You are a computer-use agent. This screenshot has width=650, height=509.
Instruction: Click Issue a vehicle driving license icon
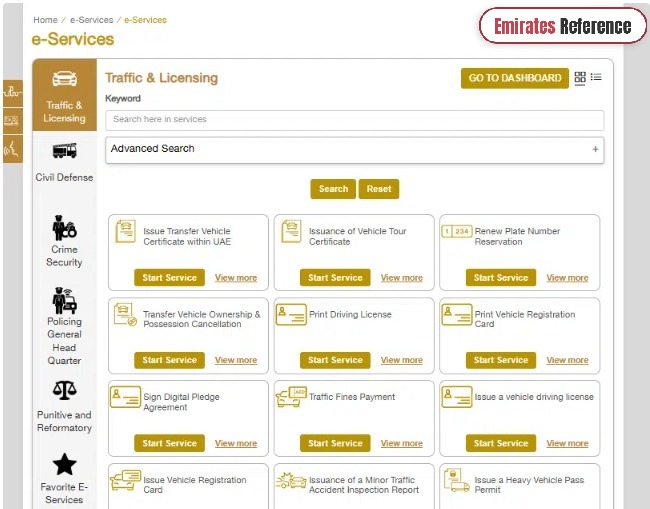(x=457, y=397)
